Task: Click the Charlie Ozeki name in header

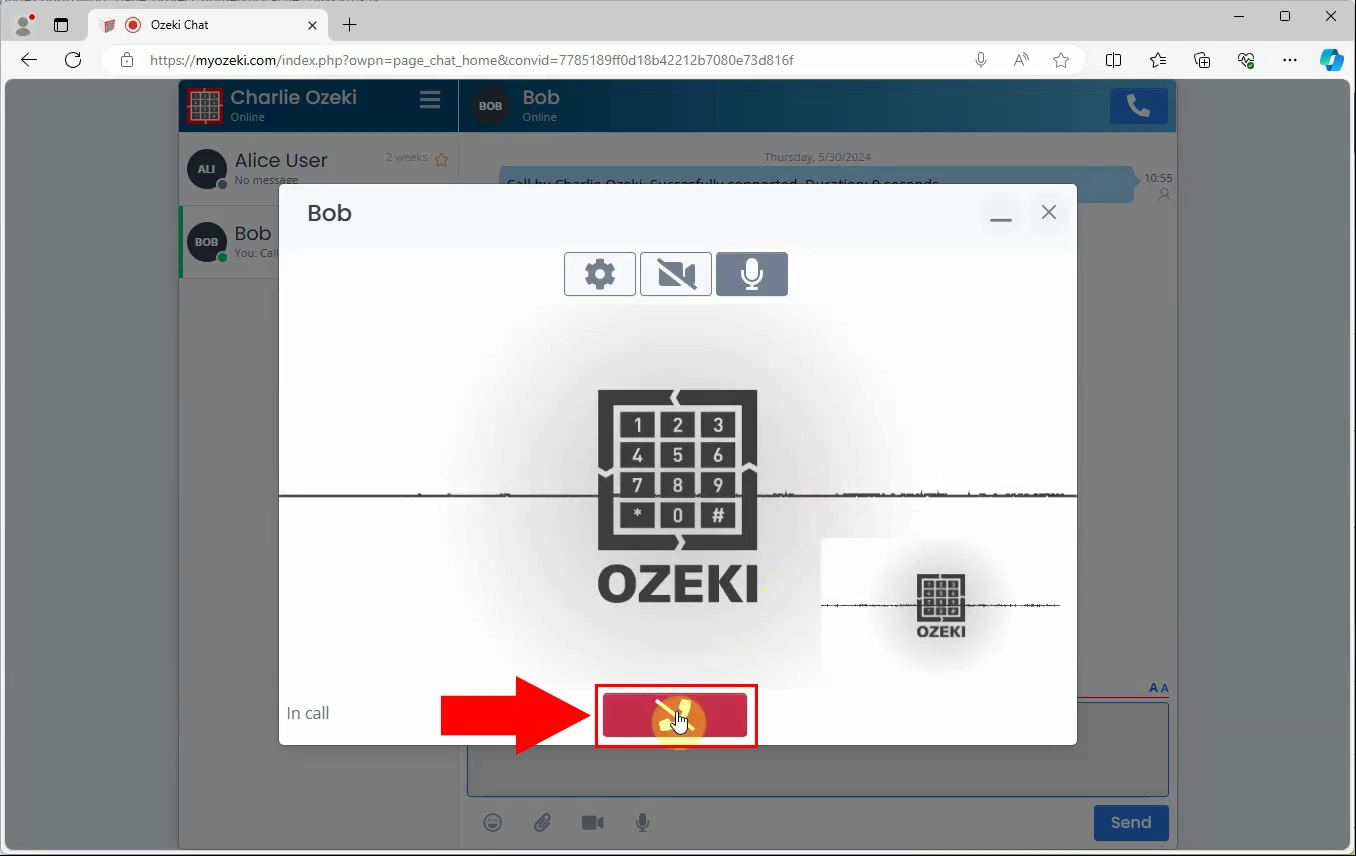Action: coord(294,97)
